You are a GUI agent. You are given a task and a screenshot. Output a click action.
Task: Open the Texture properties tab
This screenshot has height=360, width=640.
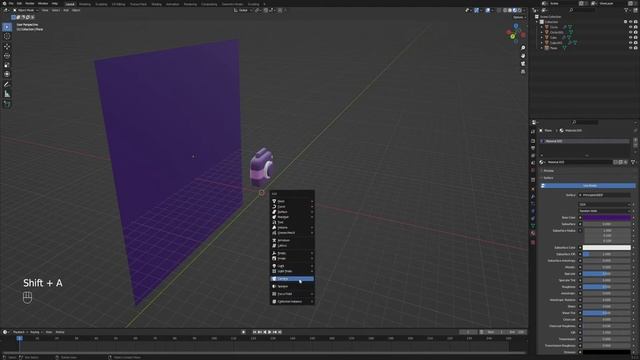(x=533, y=242)
